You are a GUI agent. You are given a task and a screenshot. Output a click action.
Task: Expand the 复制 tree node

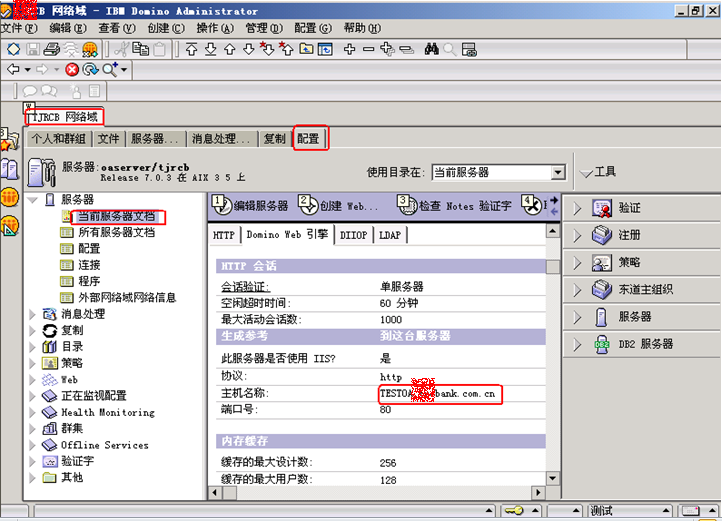point(32,331)
